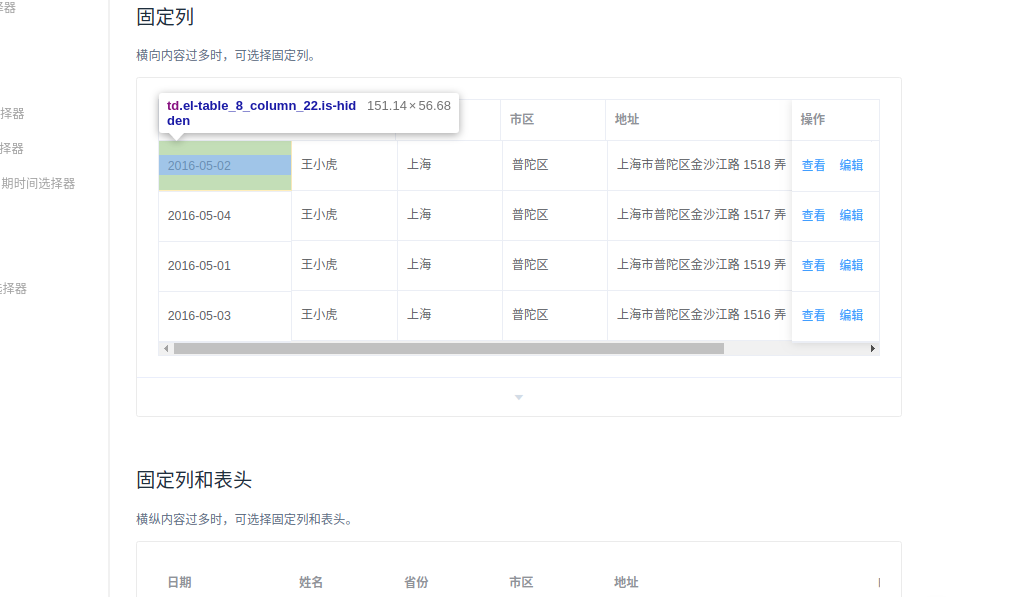
Task: Click the horizontal scrollbar thumb below the table
Action: 450,348
